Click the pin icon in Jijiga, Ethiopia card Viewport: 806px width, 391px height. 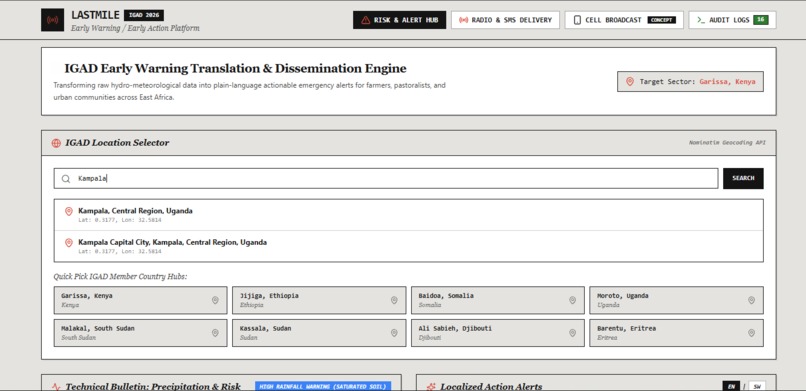(x=394, y=300)
